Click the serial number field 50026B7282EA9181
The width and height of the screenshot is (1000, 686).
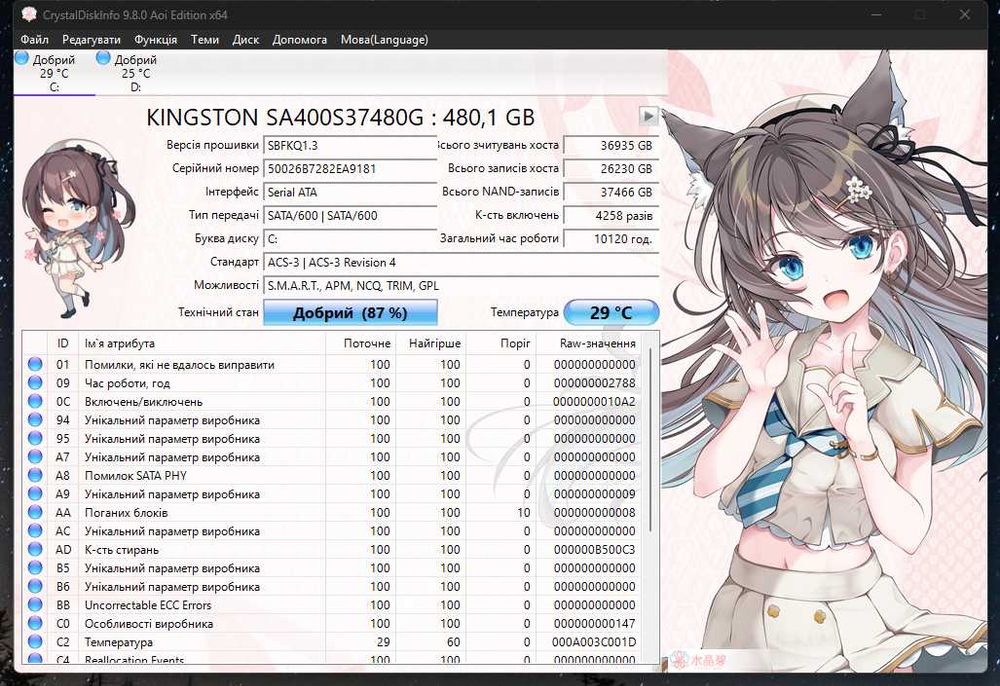pos(349,169)
